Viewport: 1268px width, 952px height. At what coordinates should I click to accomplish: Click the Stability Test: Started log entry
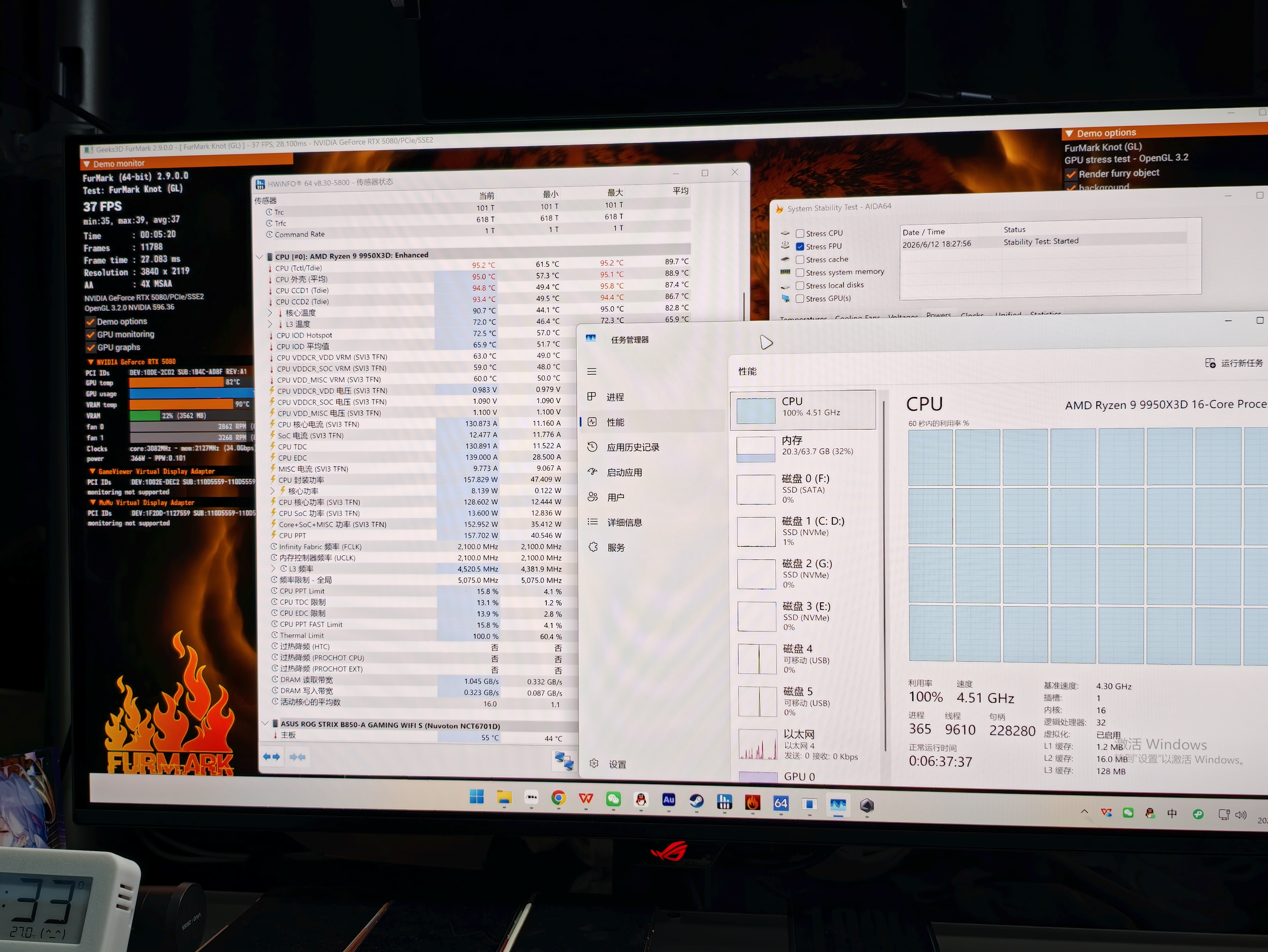1041,241
